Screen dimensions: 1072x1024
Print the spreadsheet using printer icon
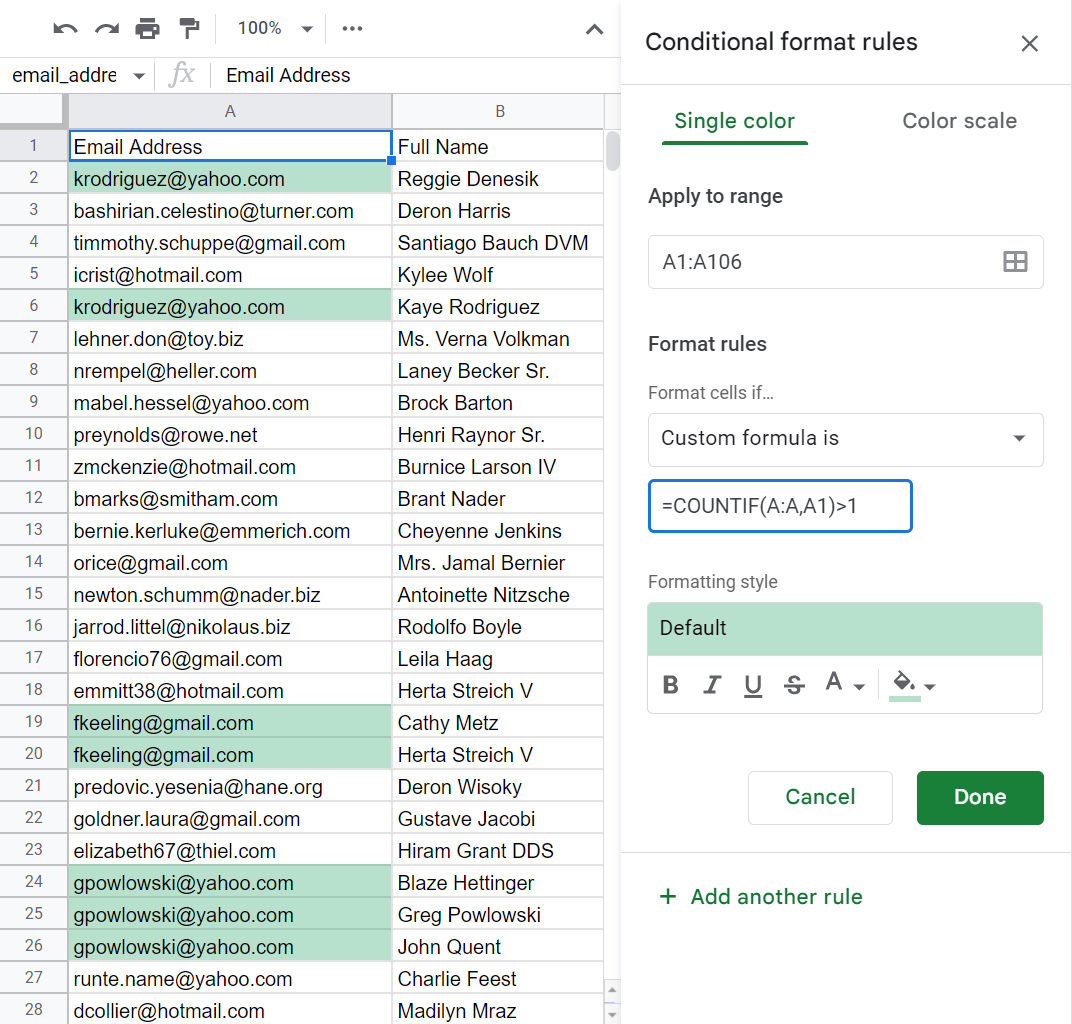[x=147, y=29]
